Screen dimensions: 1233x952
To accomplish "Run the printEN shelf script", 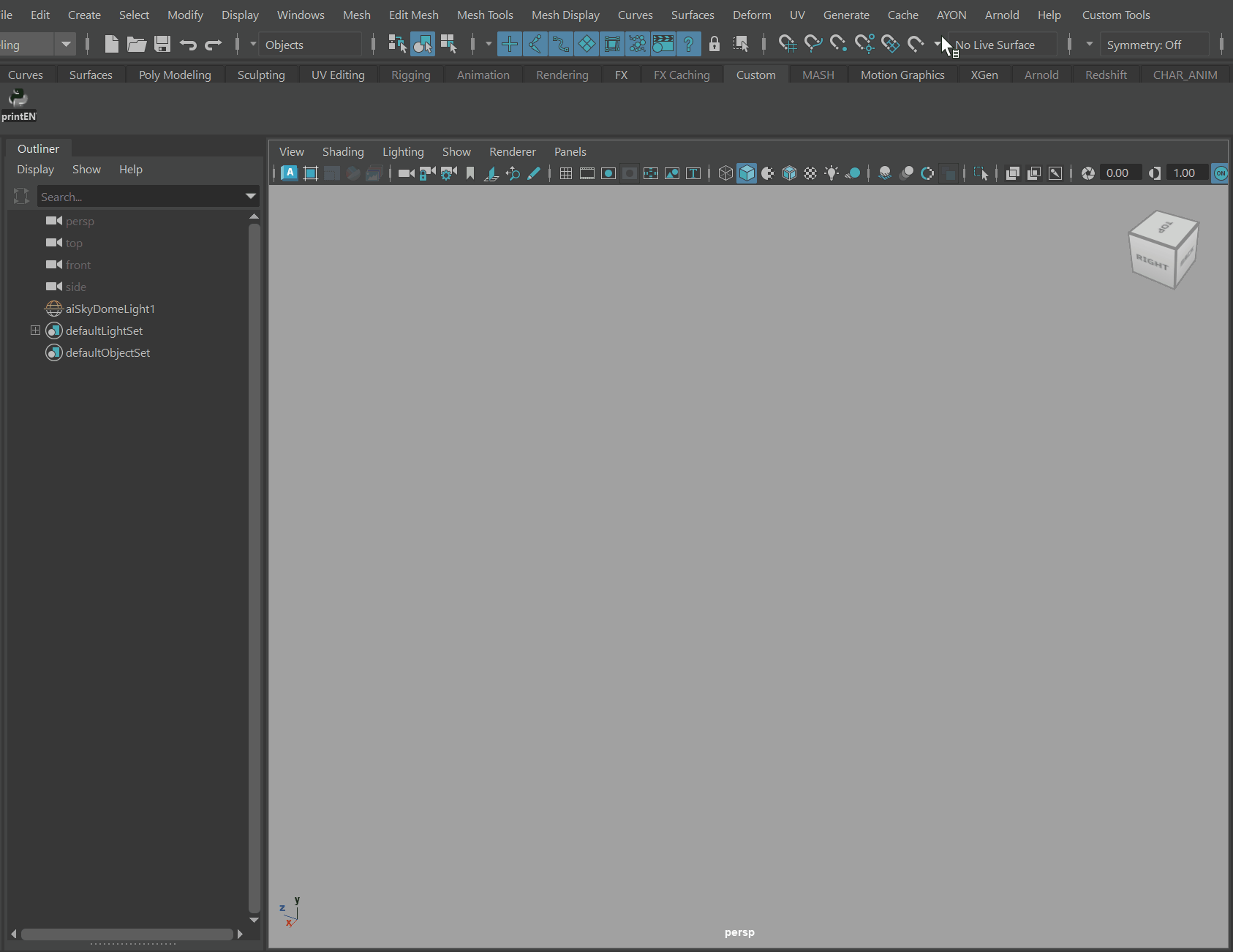I will (18, 105).
